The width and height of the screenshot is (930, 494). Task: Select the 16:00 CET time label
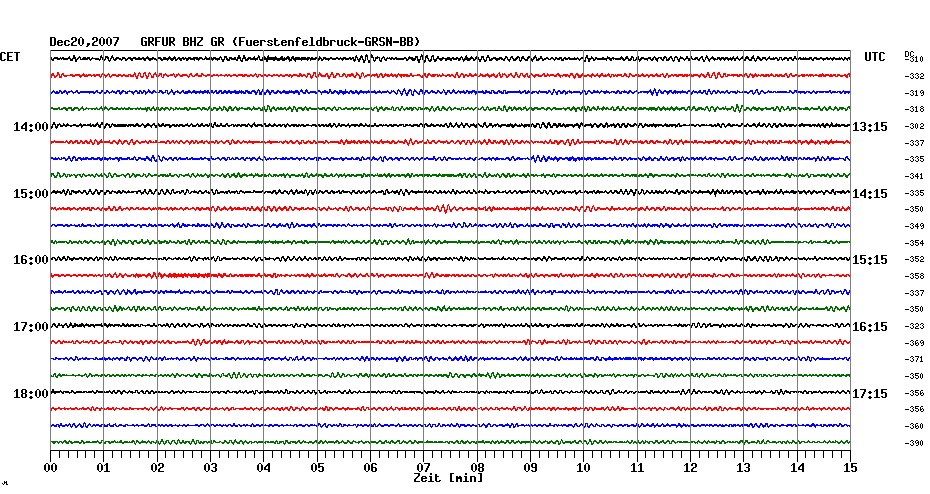pos(31,260)
